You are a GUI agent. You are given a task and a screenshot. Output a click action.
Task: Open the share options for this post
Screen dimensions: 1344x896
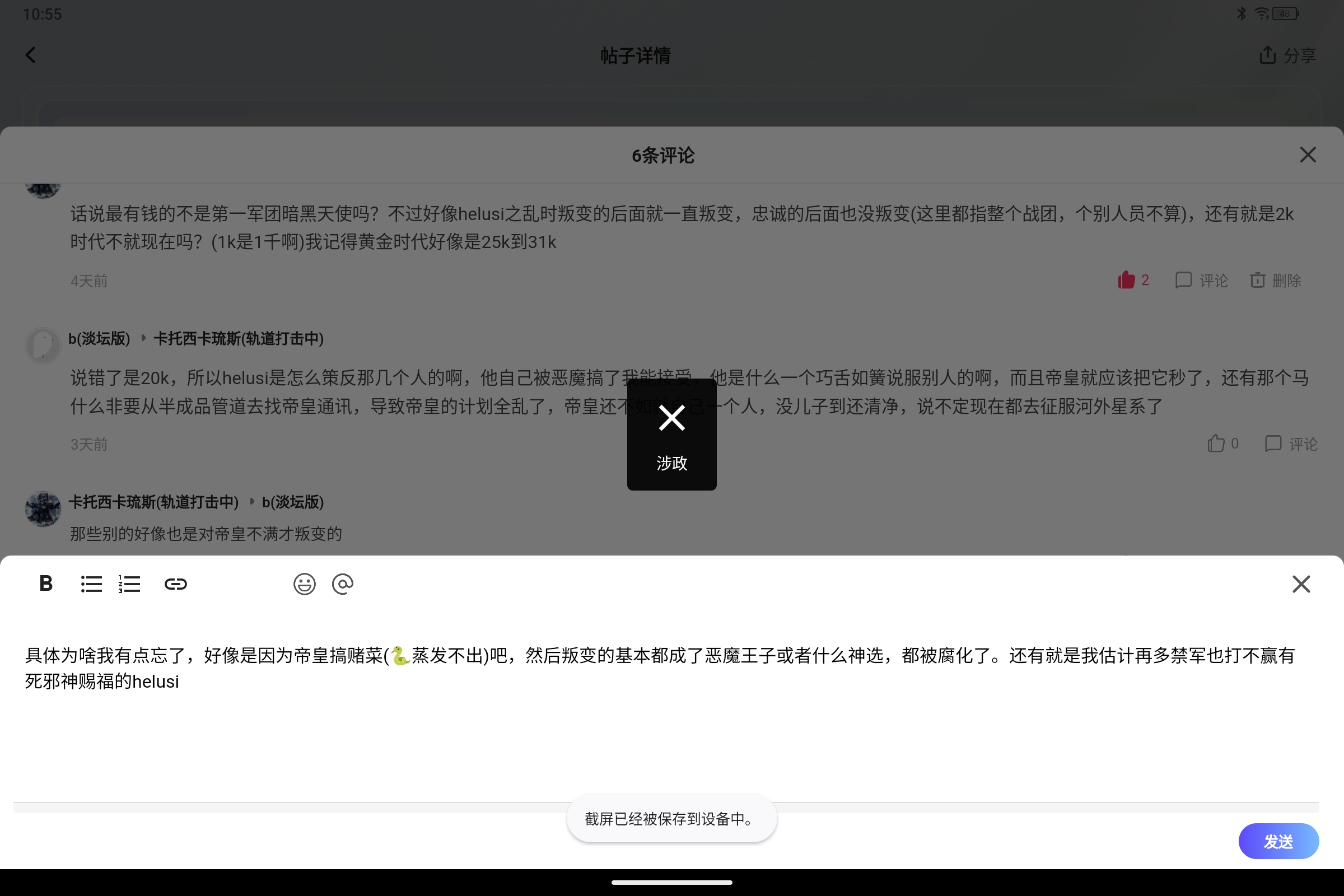click(x=1287, y=55)
